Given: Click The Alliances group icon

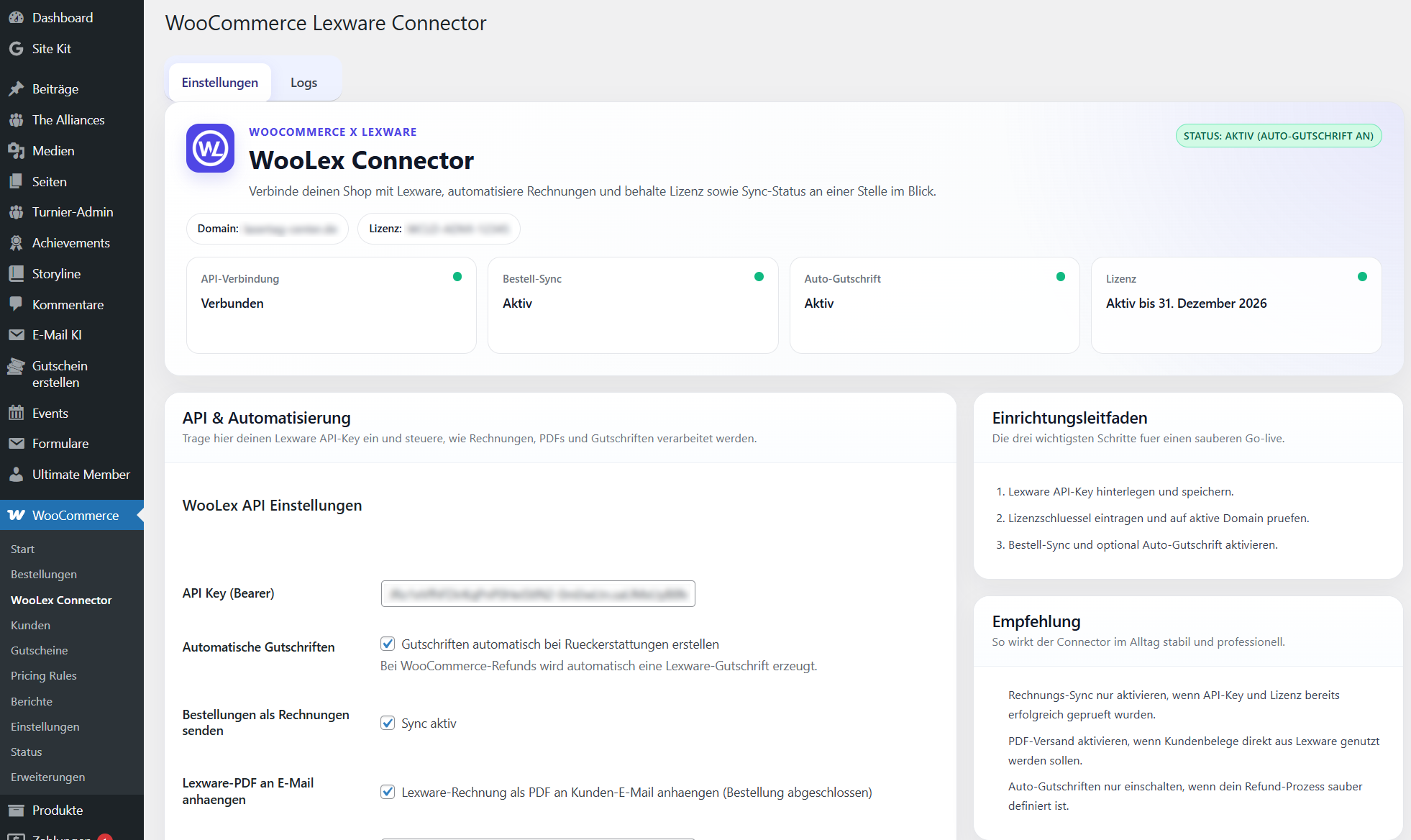Looking at the screenshot, I should click(x=16, y=120).
